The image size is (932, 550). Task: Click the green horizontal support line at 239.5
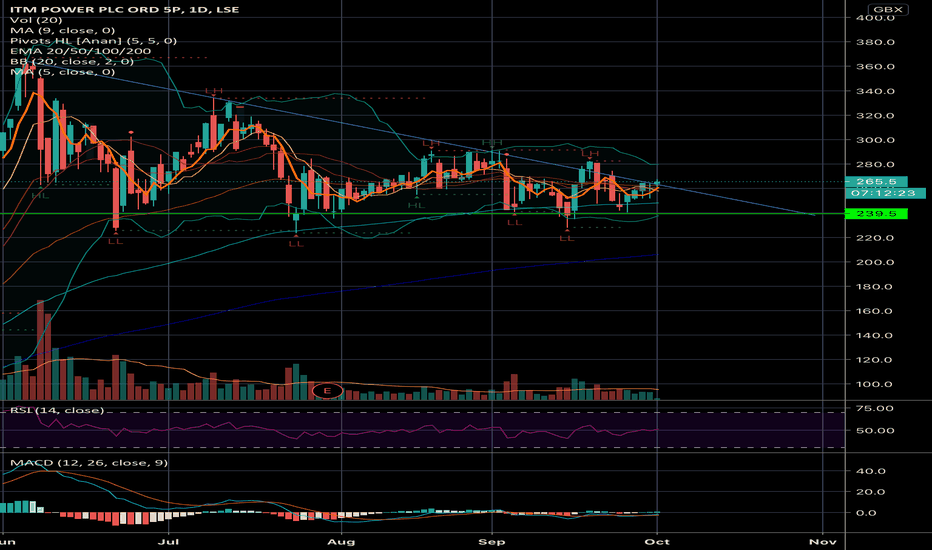click(x=422, y=213)
